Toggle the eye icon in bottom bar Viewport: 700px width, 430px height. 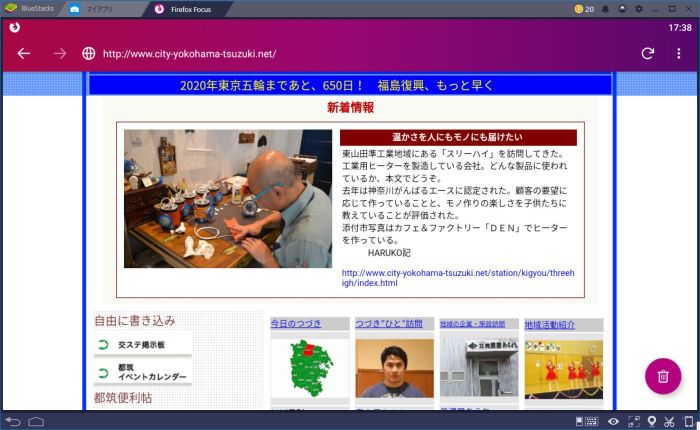614,421
